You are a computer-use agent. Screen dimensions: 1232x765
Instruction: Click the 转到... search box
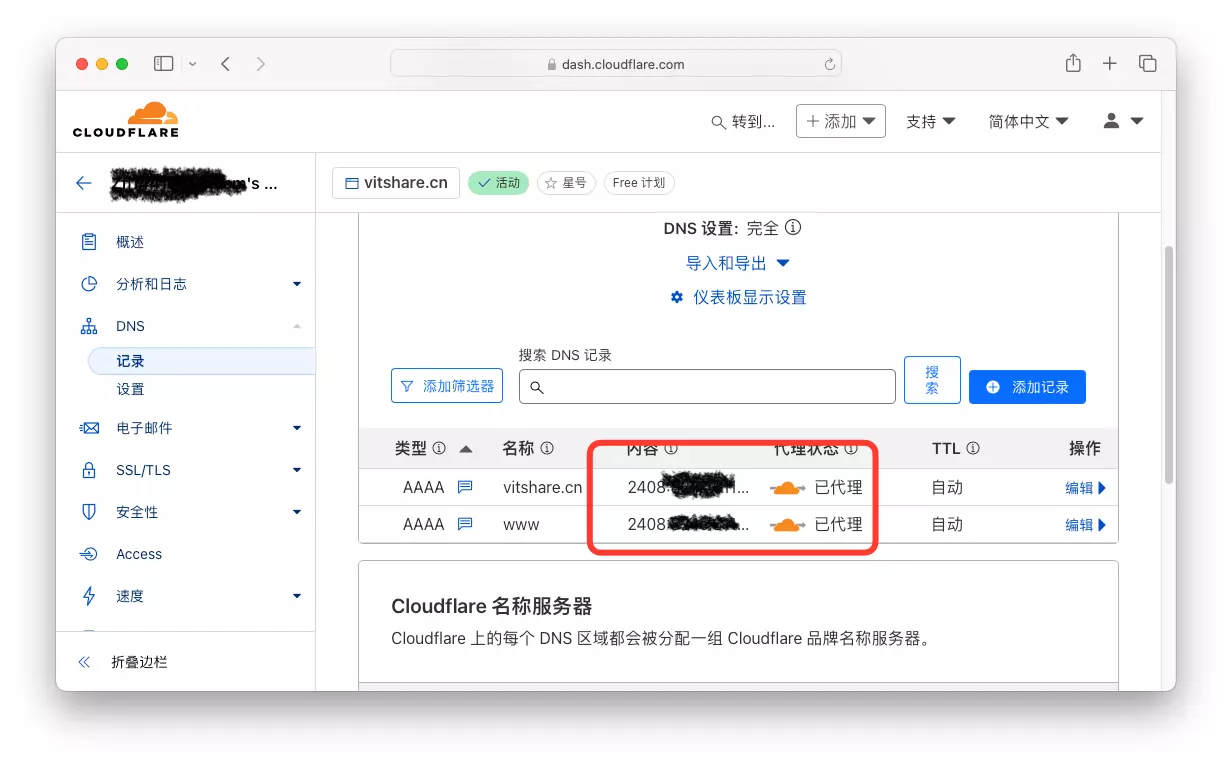(743, 122)
